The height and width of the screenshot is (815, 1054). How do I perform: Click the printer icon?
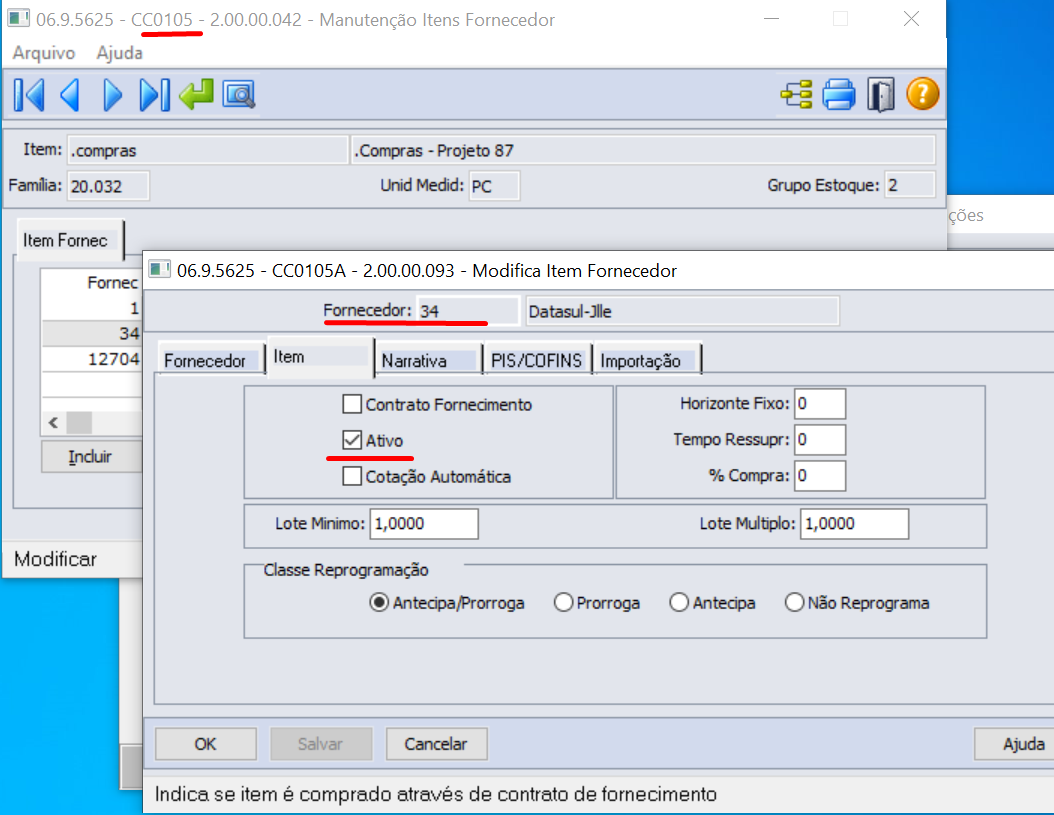coord(839,94)
